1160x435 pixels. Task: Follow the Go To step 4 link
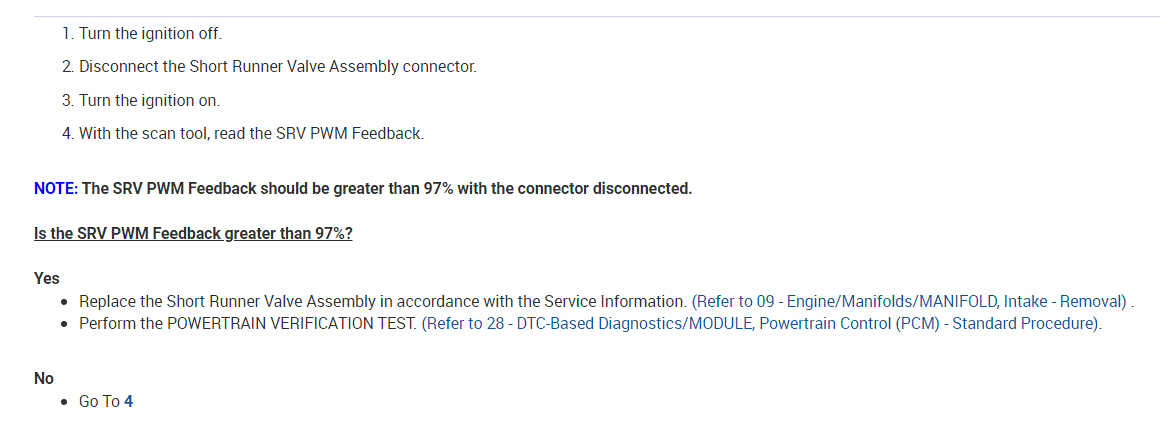pos(128,401)
